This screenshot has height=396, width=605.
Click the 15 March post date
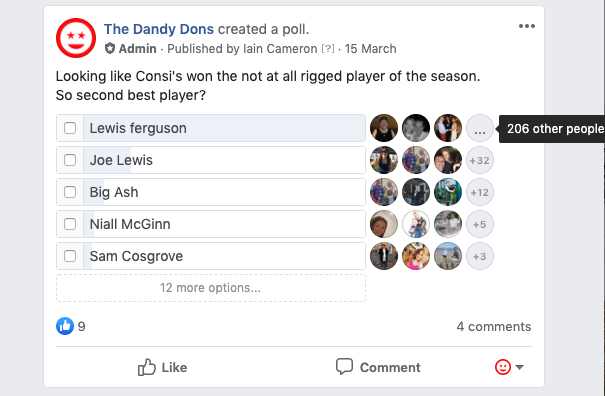(370, 49)
